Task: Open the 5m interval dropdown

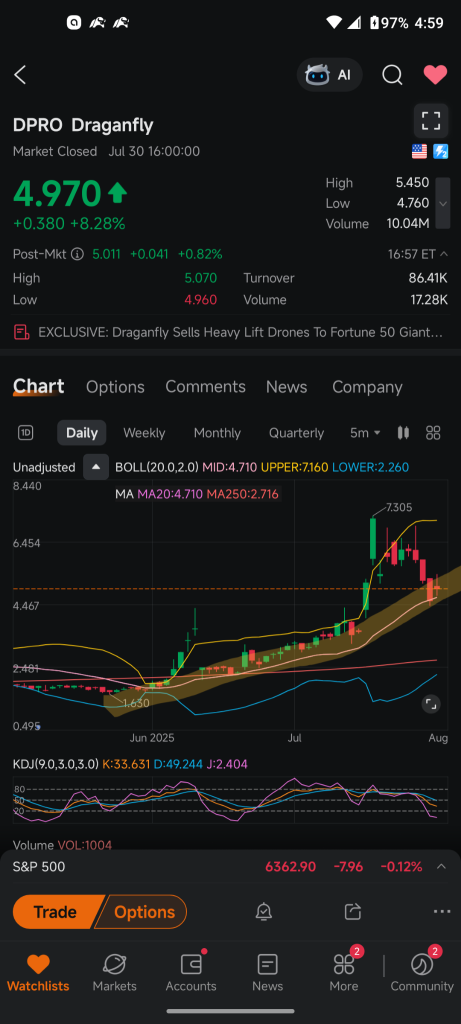Action: [x=365, y=432]
